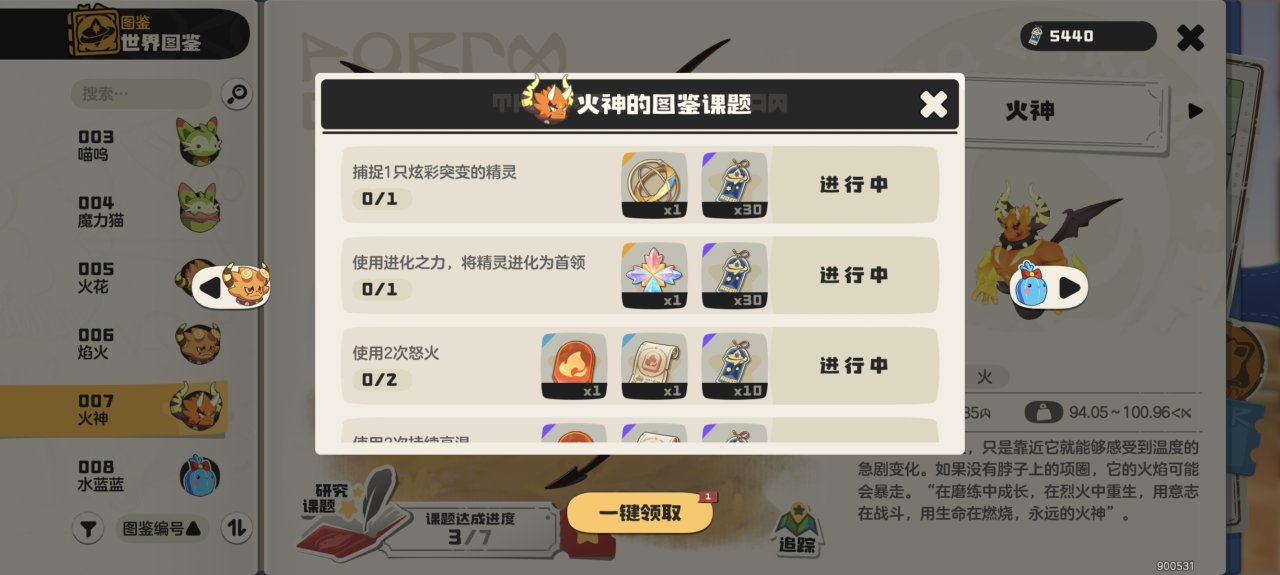The width and height of the screenshot is (1280, 575).
Task: Click in the 搜索 search field
Action: [x=141, y=94]
